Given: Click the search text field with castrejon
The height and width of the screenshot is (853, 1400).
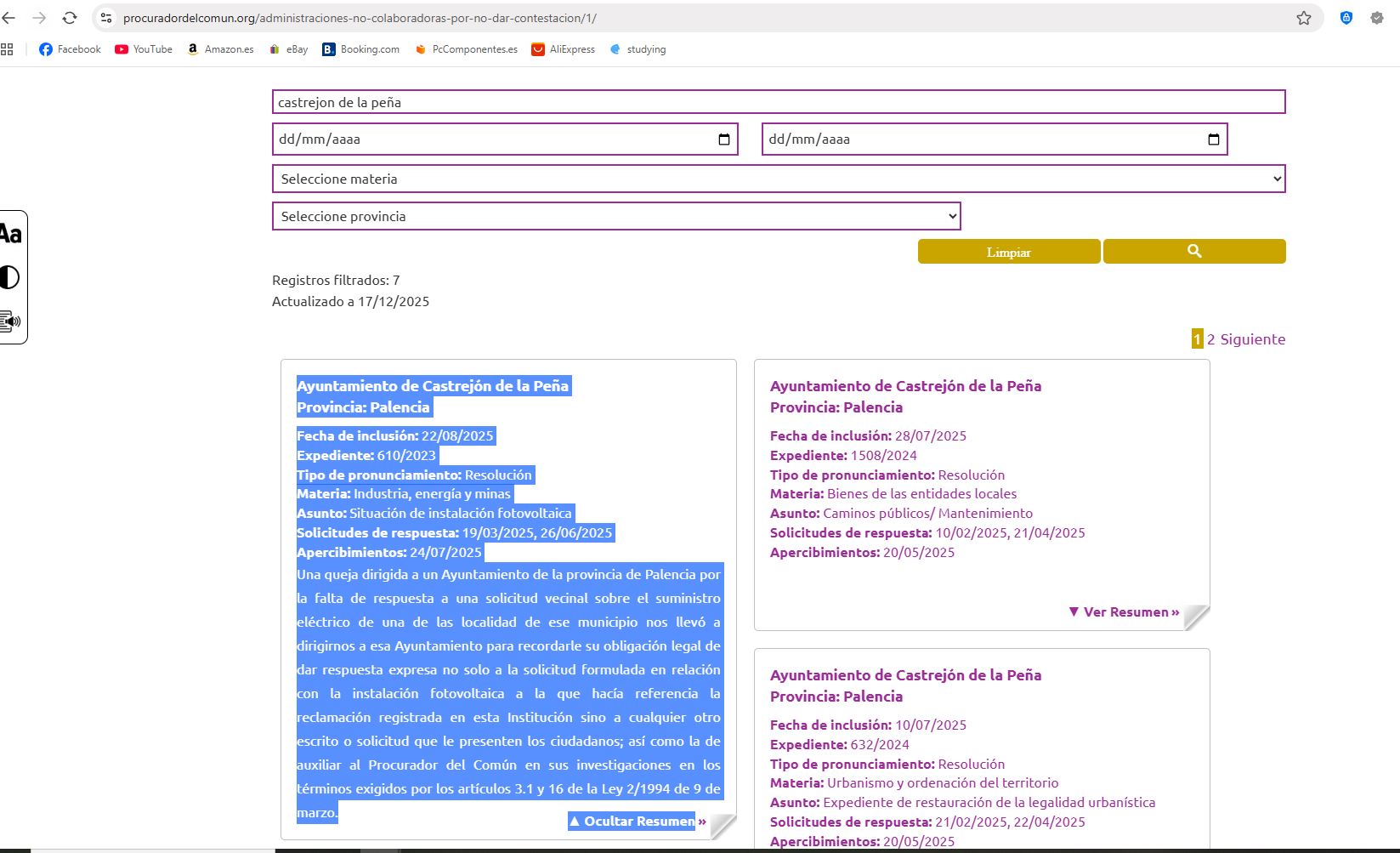Looking at the screenshot, I should tap(778, 102).
